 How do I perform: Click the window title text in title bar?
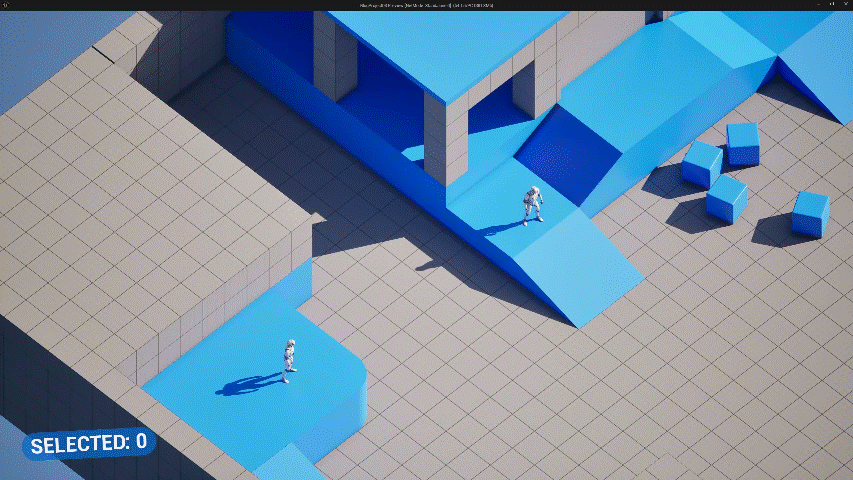pyautogui.click(x=426, y=6)
